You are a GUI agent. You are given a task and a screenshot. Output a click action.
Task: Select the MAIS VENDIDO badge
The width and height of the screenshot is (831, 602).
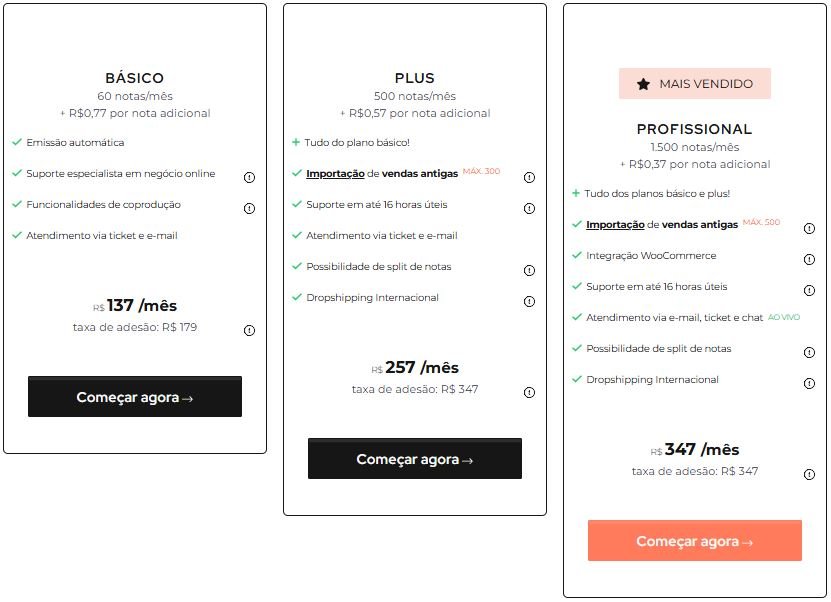[x=694, y=84]
